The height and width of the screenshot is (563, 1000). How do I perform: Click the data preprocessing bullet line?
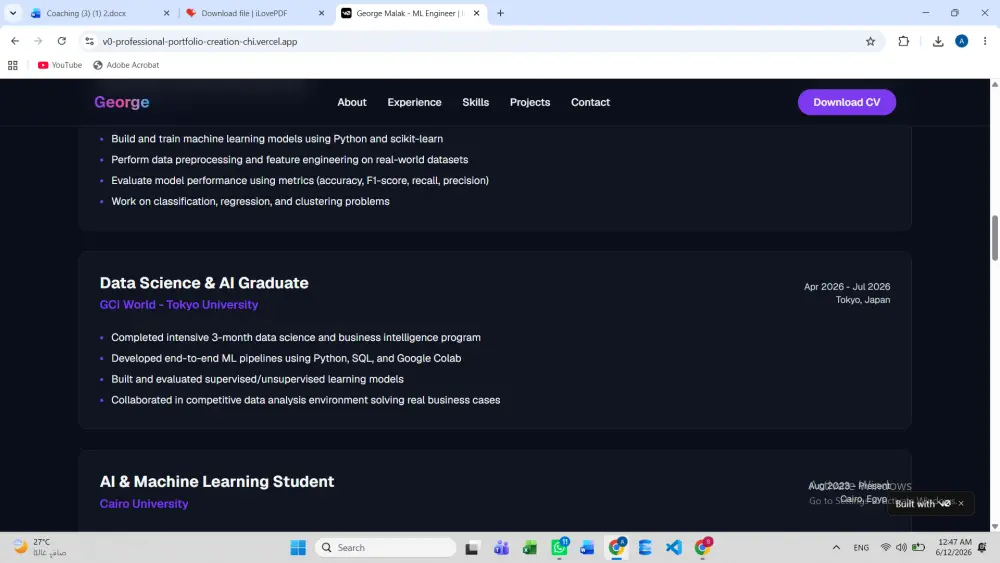coord(290,159)
